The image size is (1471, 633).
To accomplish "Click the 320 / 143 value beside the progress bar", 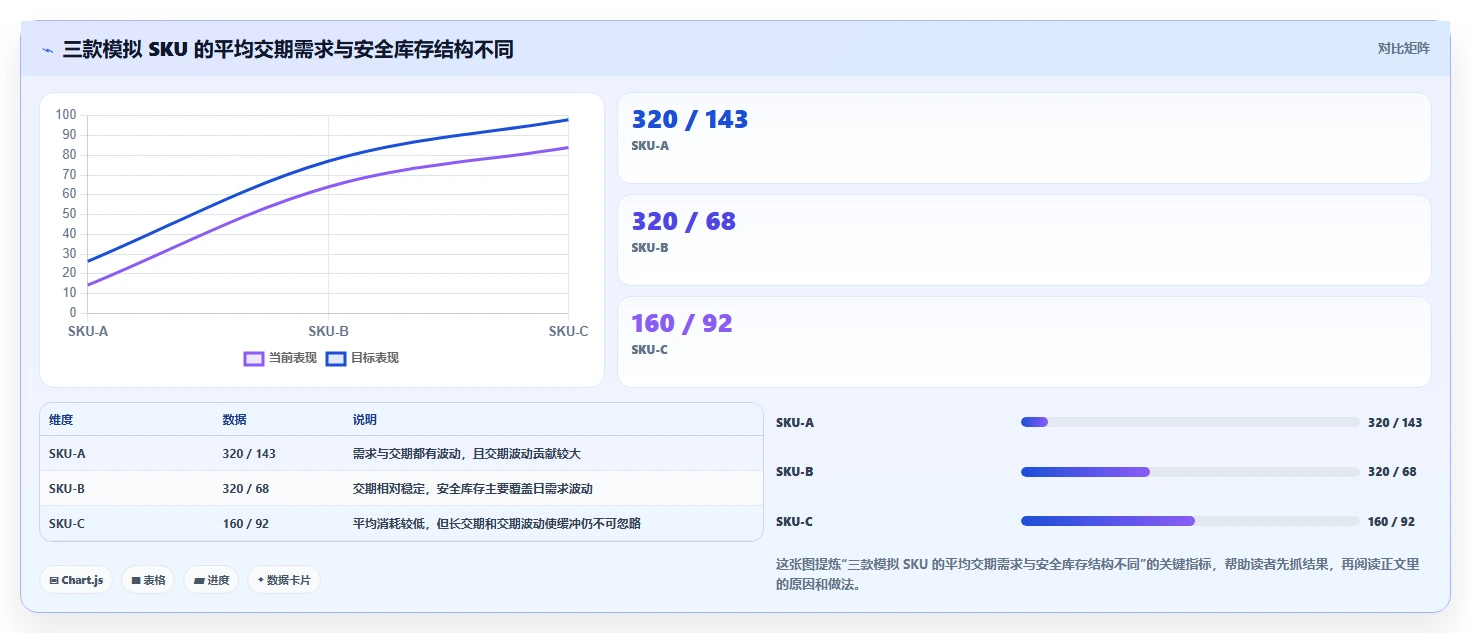I will 1395,422.
